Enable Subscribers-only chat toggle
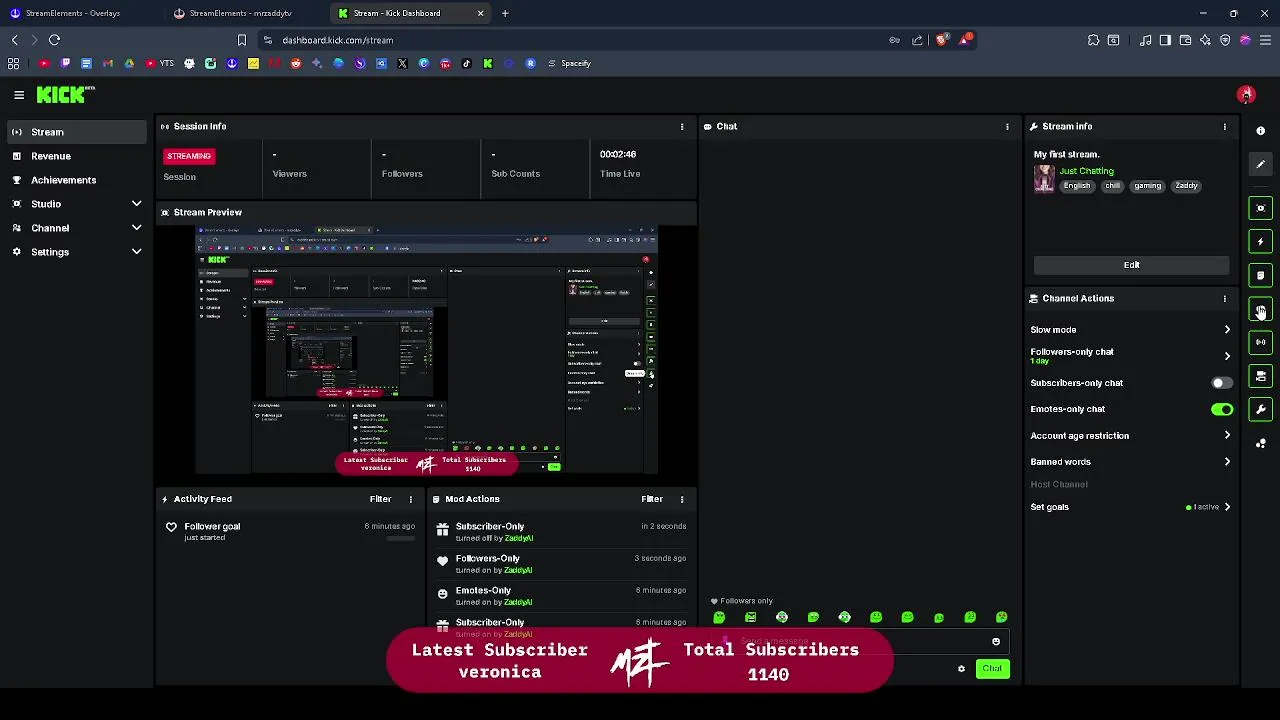Viewport: 1280px width, 720px height. pyautogui.click(x=1221, y=383)
